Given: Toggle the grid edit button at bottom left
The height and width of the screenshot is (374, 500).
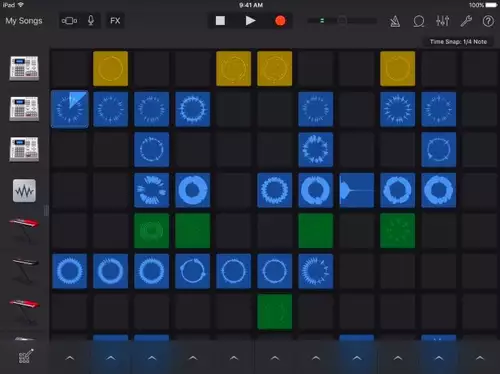Looking at the screenshot, I should click(26, 356).
